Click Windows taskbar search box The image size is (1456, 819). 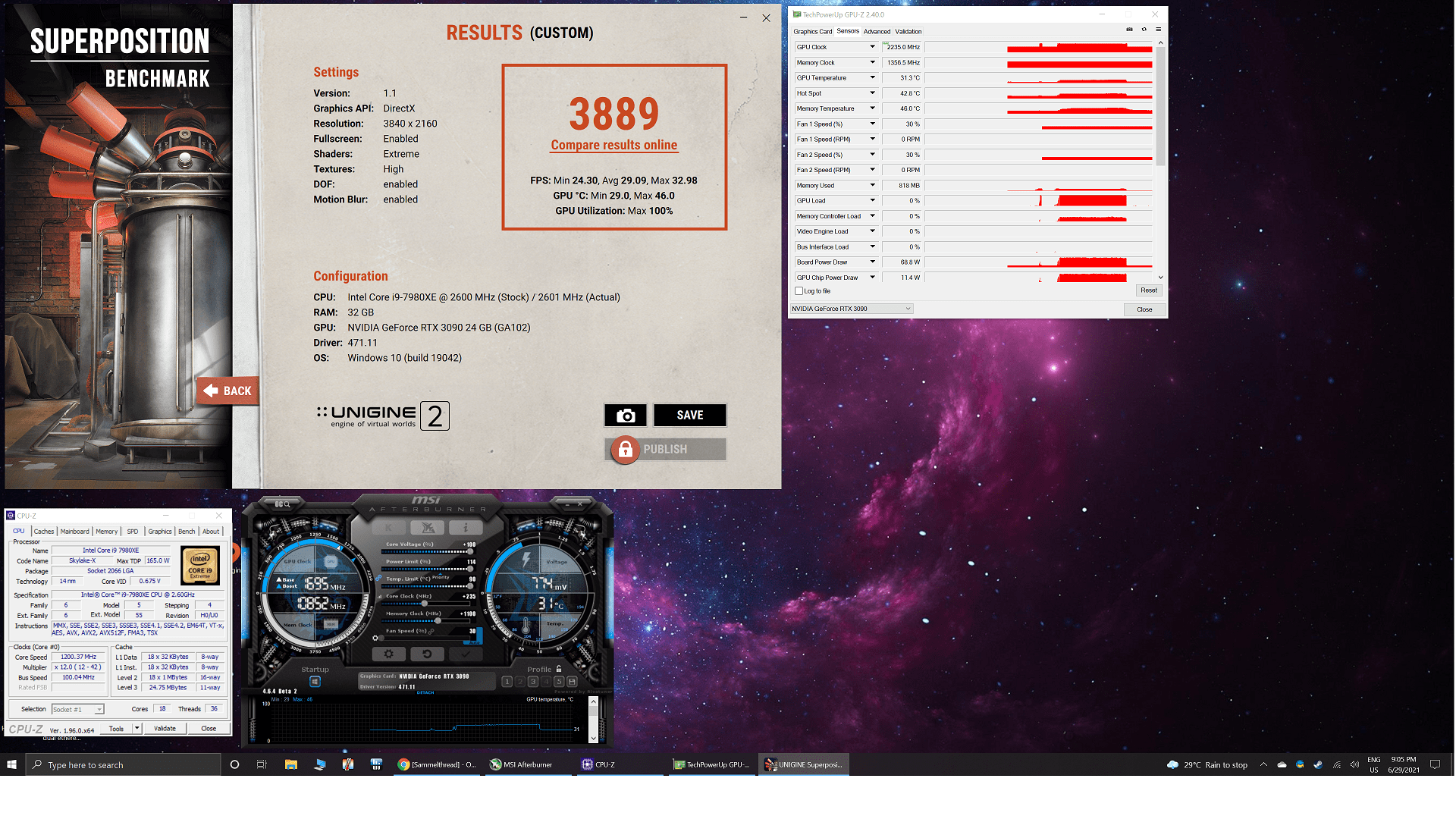pyautogui.click(x=123, y=764)
